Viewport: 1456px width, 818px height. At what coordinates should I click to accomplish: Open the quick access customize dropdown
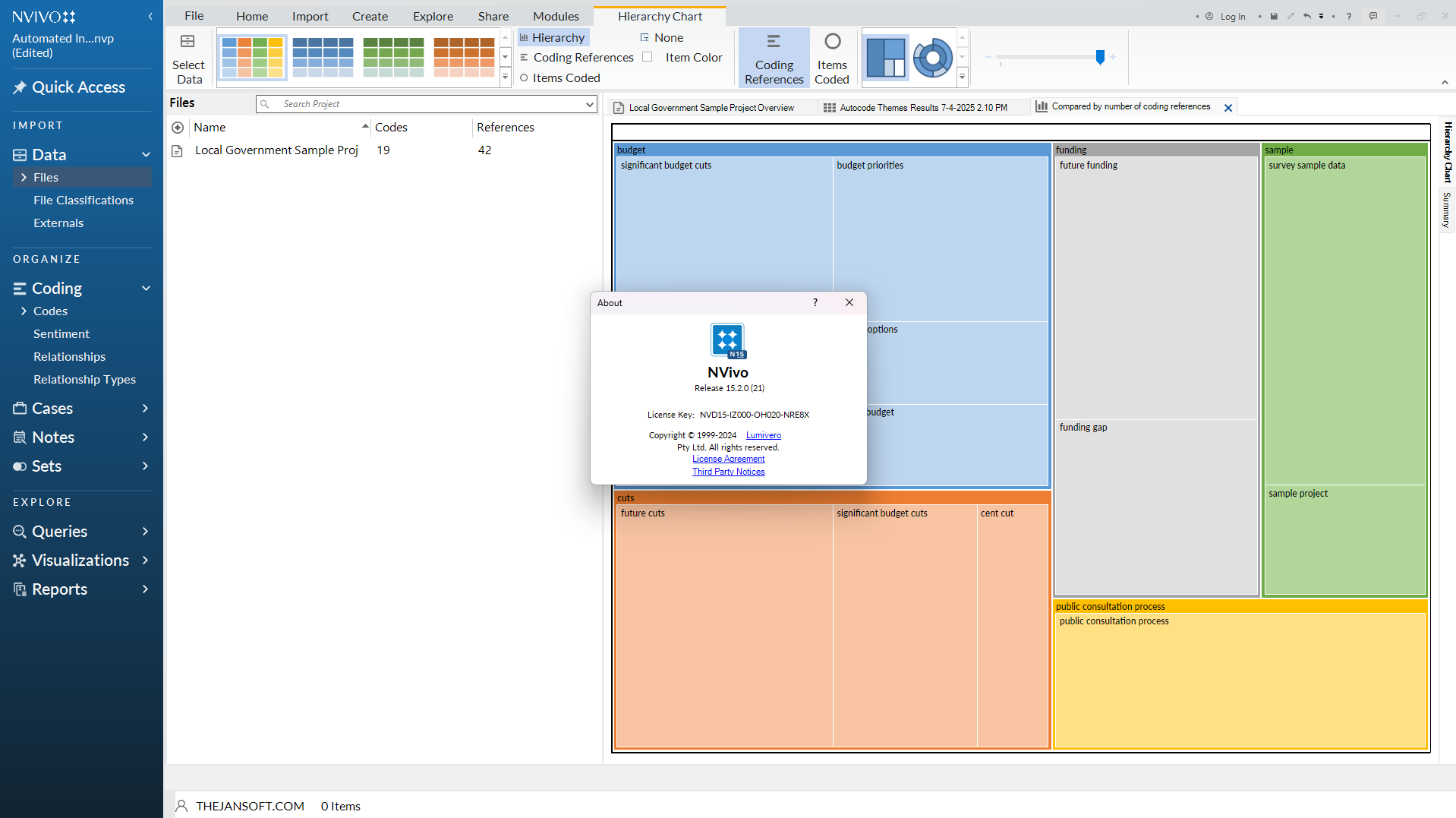click(x=1321, y=16)
